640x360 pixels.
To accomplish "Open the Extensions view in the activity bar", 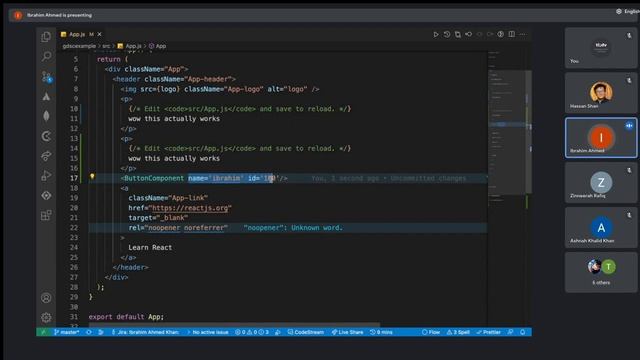I will (46, 215).
